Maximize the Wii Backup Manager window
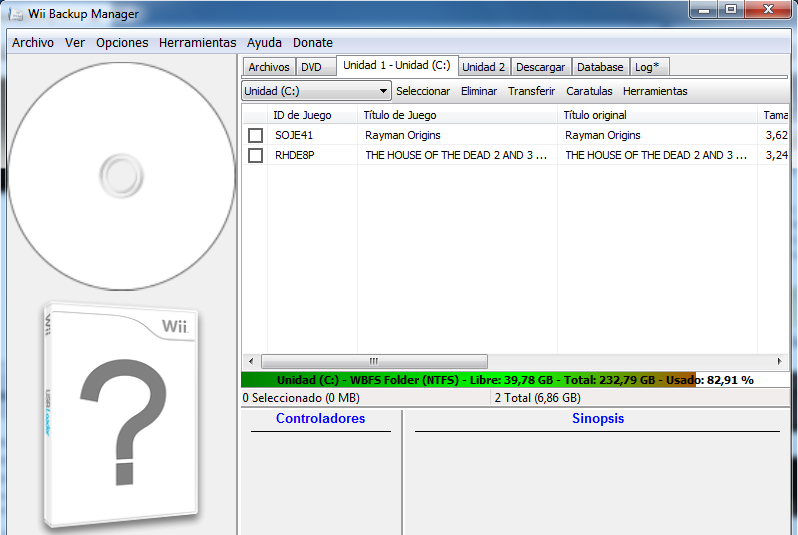 tap(731, 10)
